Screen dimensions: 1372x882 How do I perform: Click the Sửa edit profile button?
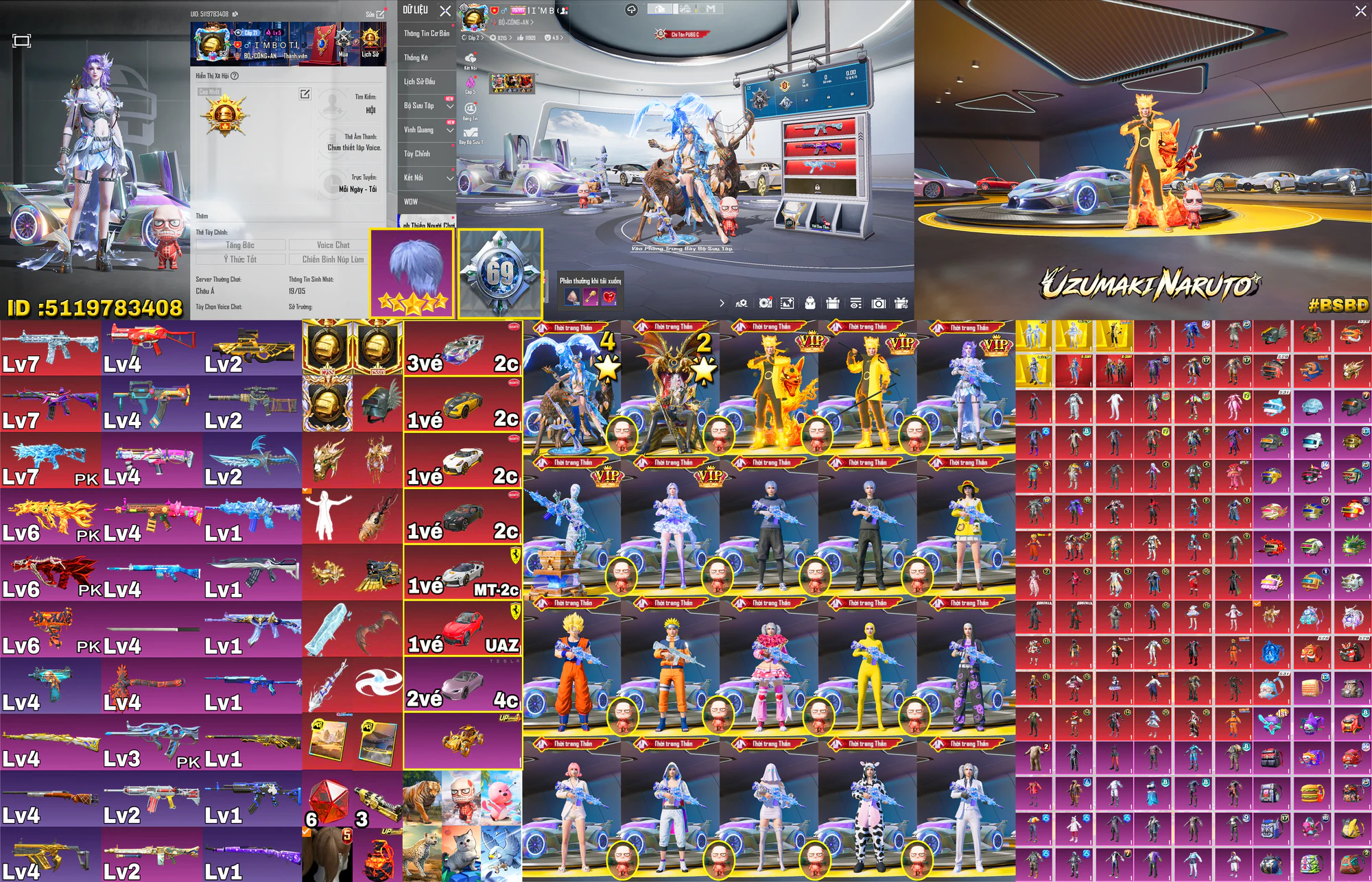(x=375, y=14)
